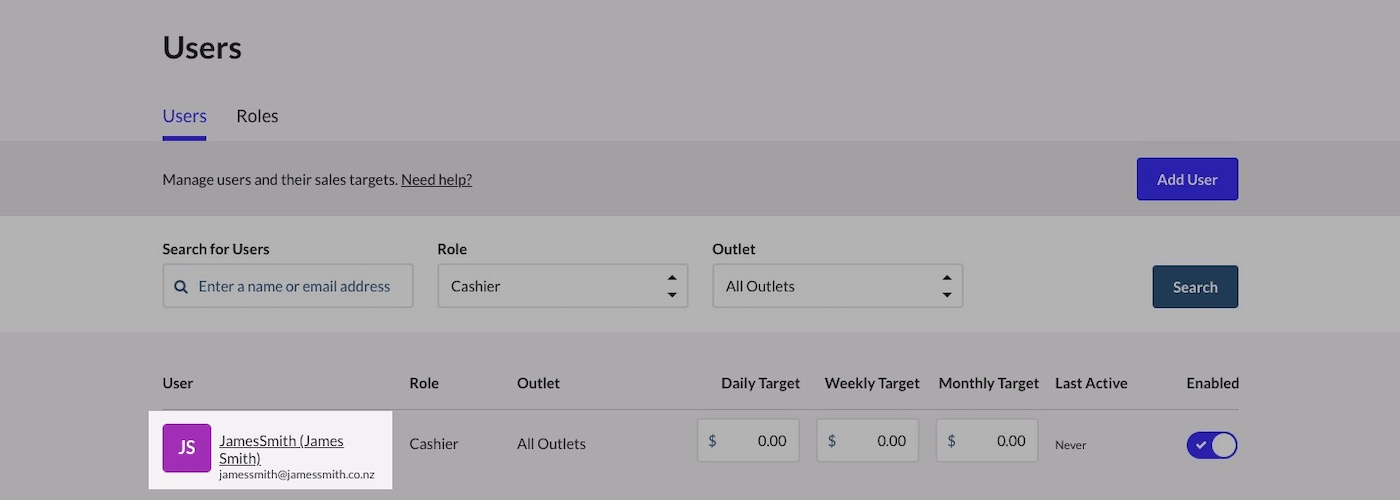Click the Add User button

tap(1187, 179)
